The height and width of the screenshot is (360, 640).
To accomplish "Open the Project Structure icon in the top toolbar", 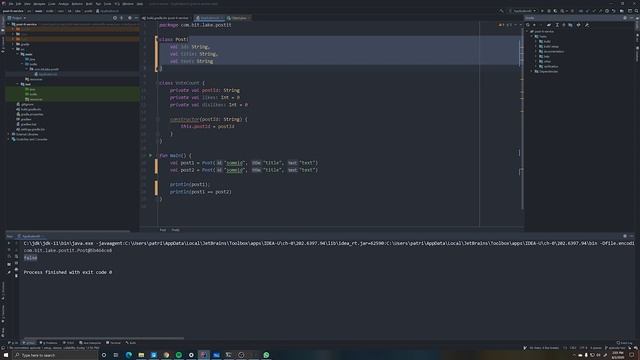I will click(x=621, y=11).
